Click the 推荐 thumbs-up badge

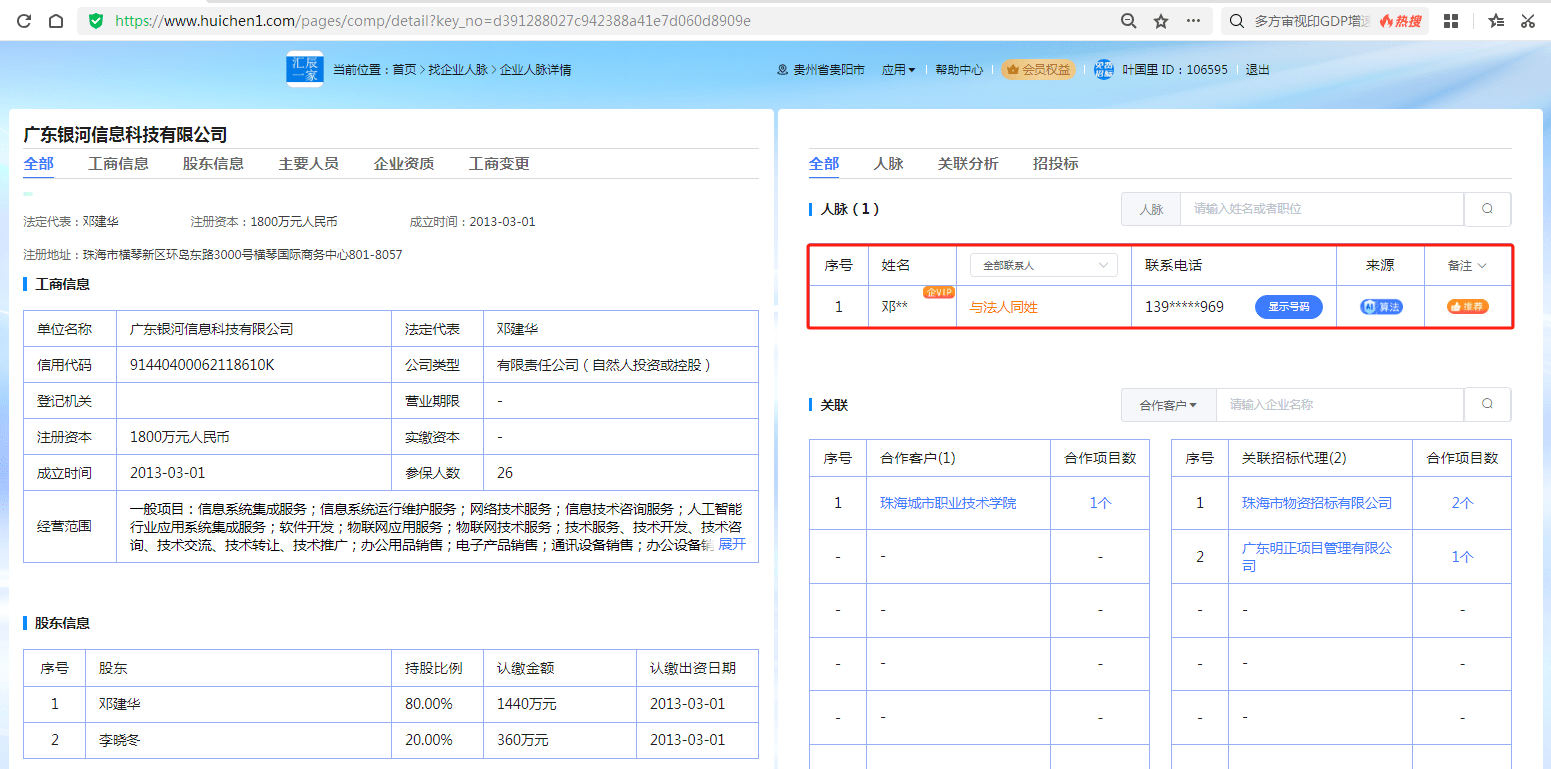pos(1467,307)
